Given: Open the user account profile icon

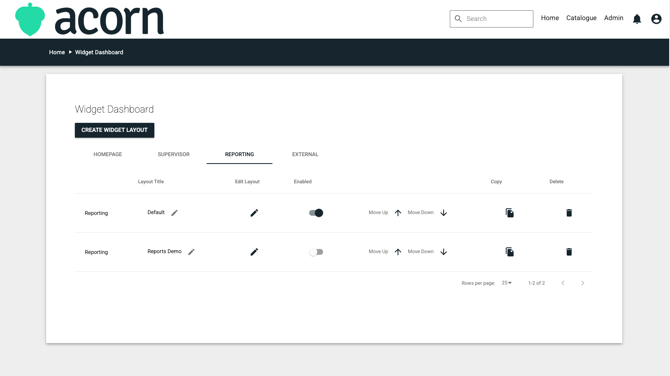Looking at the screenshot, I should pos(656,19).
